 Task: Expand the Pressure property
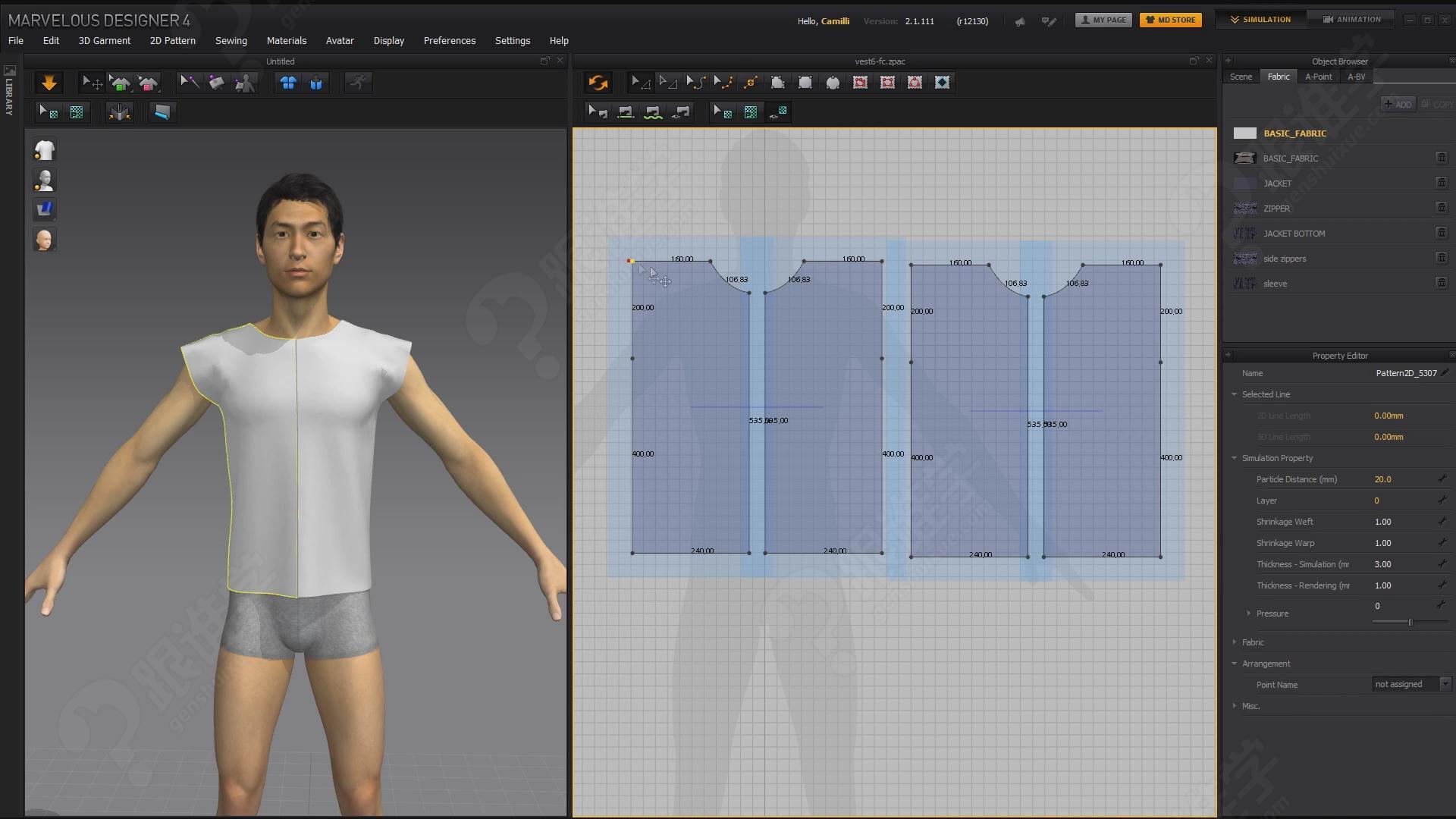coord(1249,613)
